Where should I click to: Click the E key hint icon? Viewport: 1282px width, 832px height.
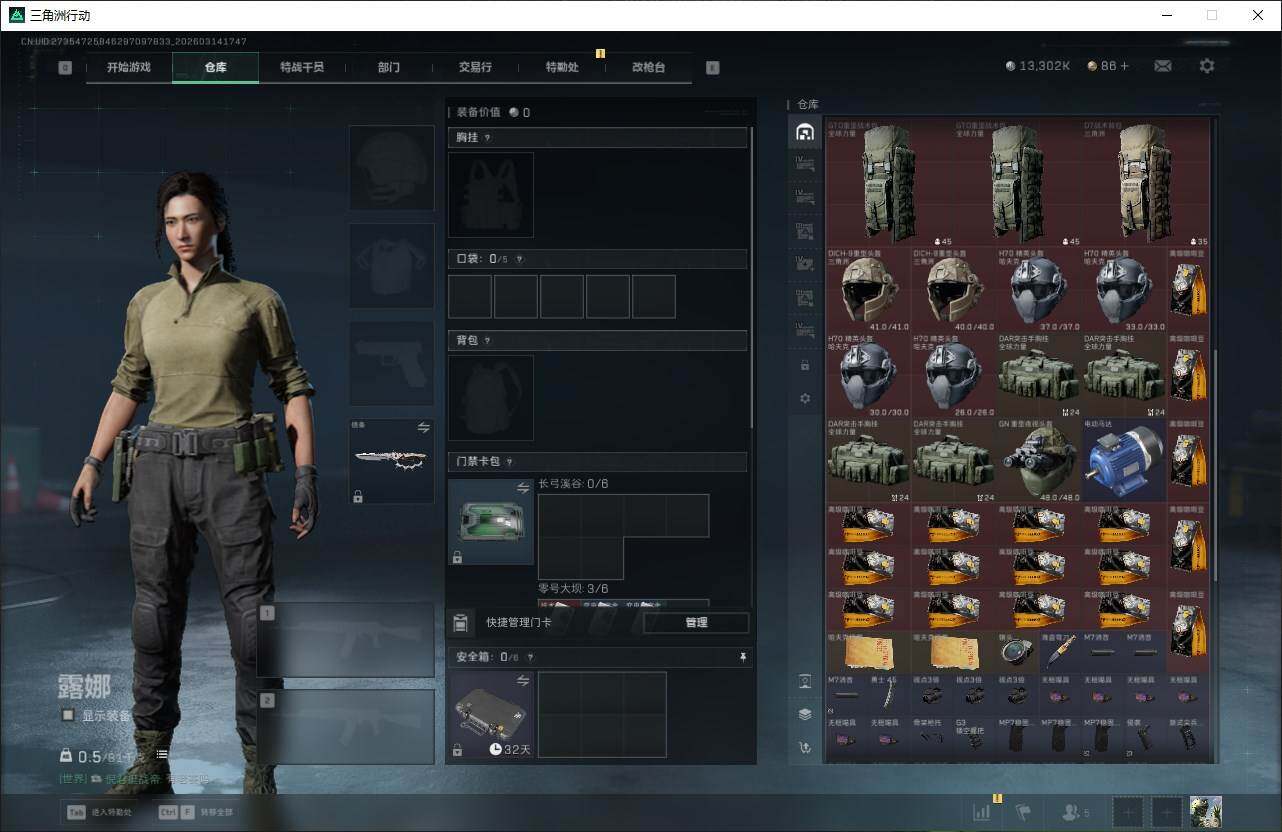pyautogui.click(x=712, y=68)
